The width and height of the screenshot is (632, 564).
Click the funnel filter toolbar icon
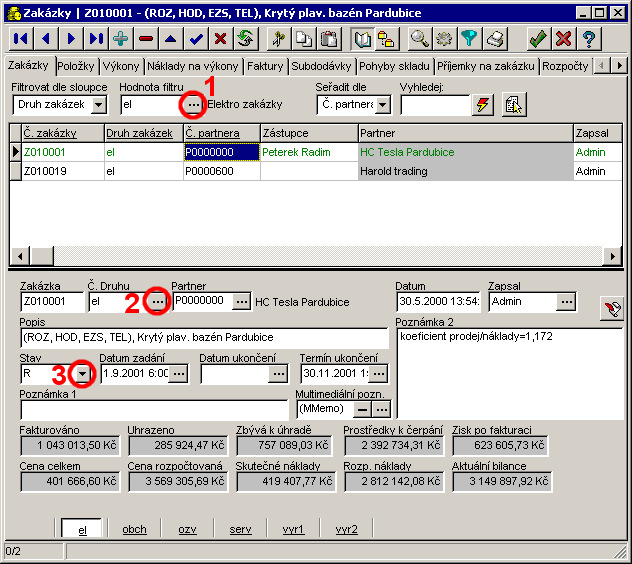[x=470, y=39]
